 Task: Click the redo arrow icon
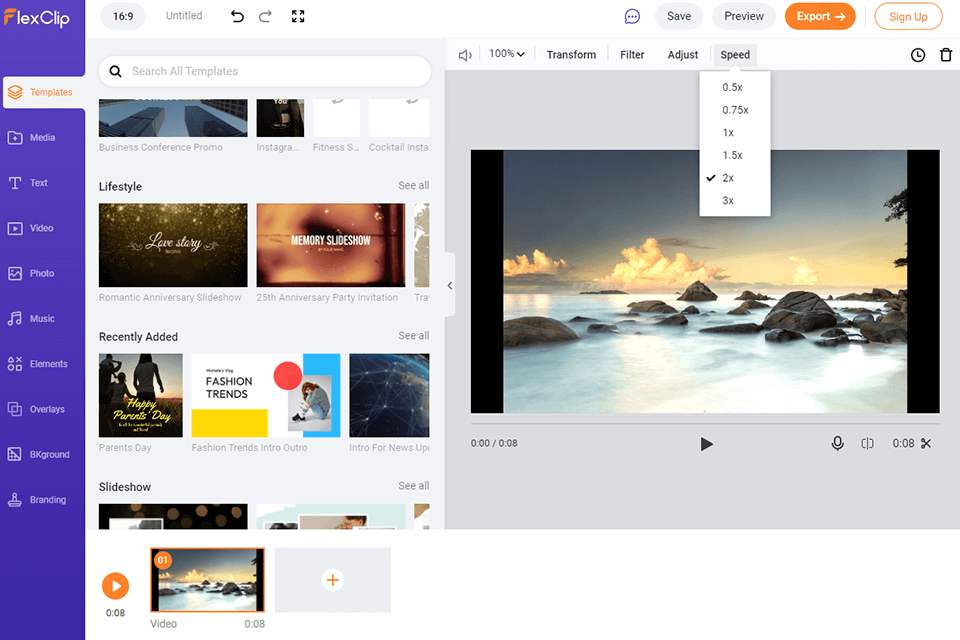265,16
